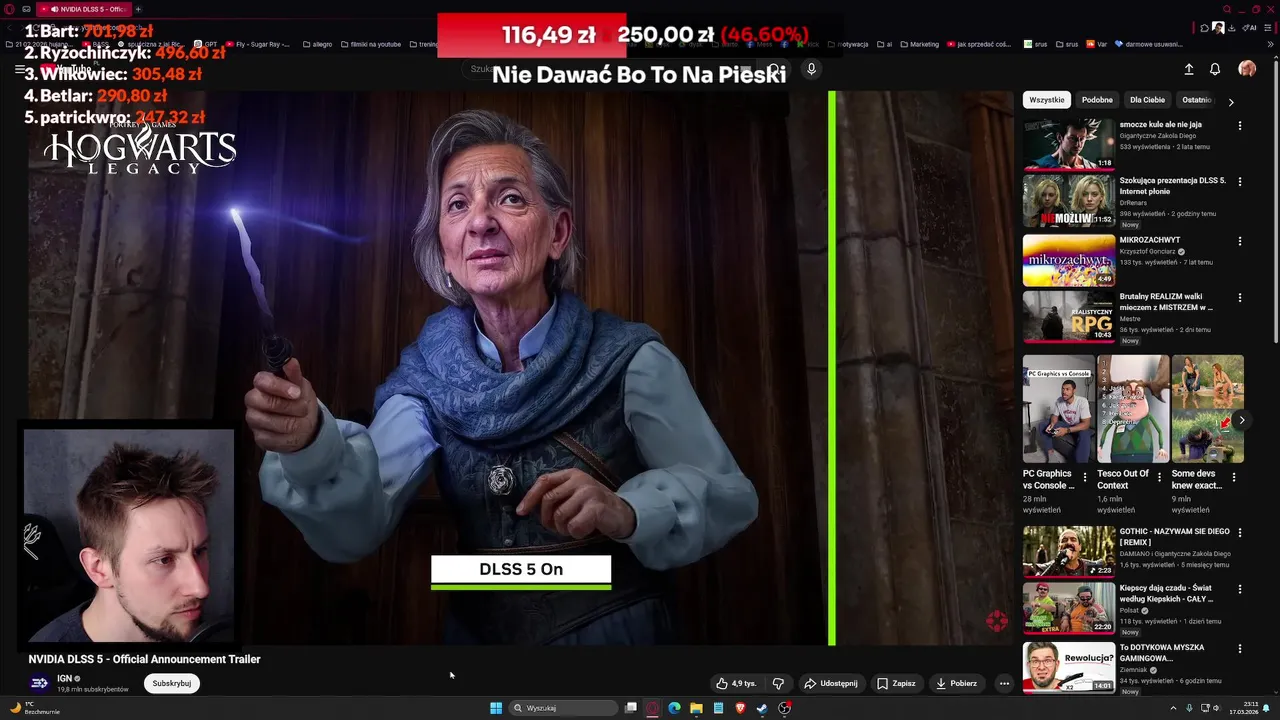Open Microsoft Edge from taskbar
This screenshot has height=720, width=1280.
[674, 708]
